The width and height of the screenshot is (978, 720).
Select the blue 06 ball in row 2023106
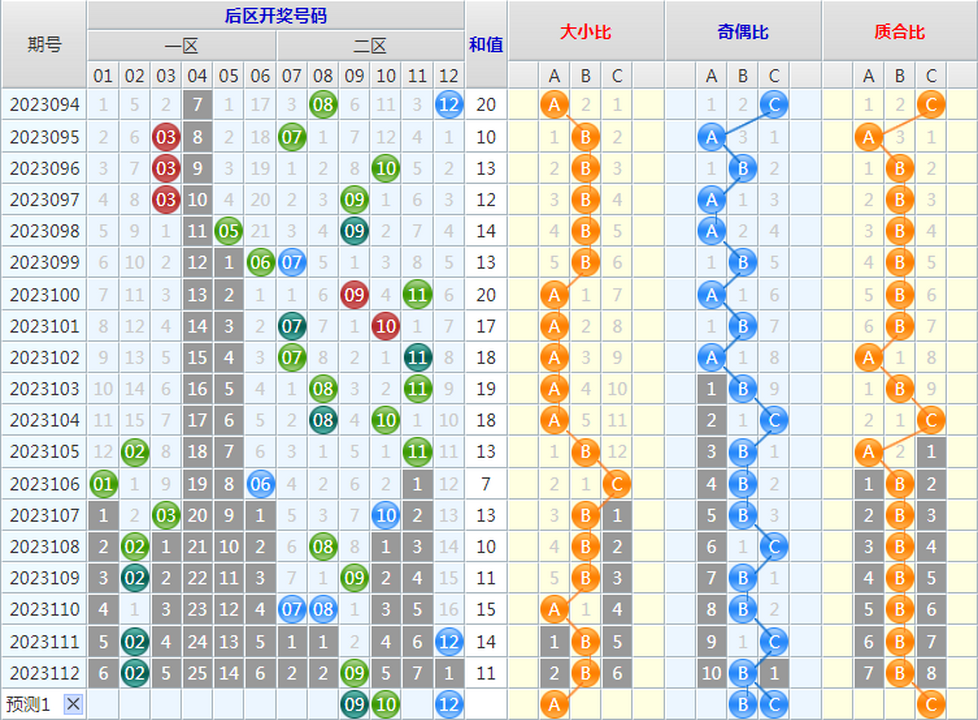click(260, 484)
